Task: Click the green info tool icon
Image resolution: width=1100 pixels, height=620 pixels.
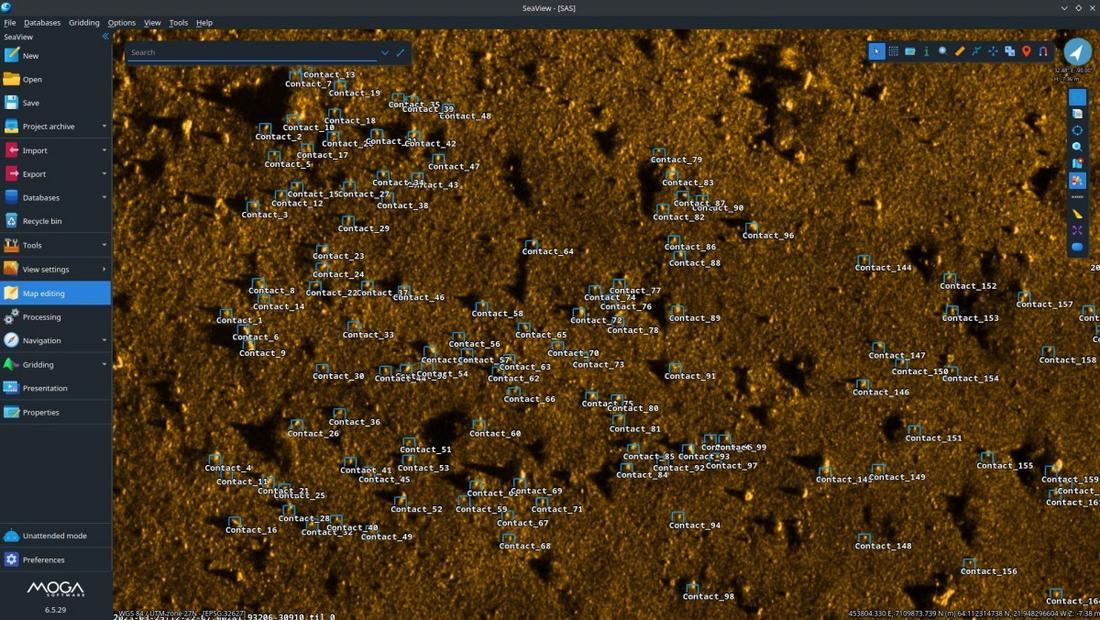Action: [926, 51]
